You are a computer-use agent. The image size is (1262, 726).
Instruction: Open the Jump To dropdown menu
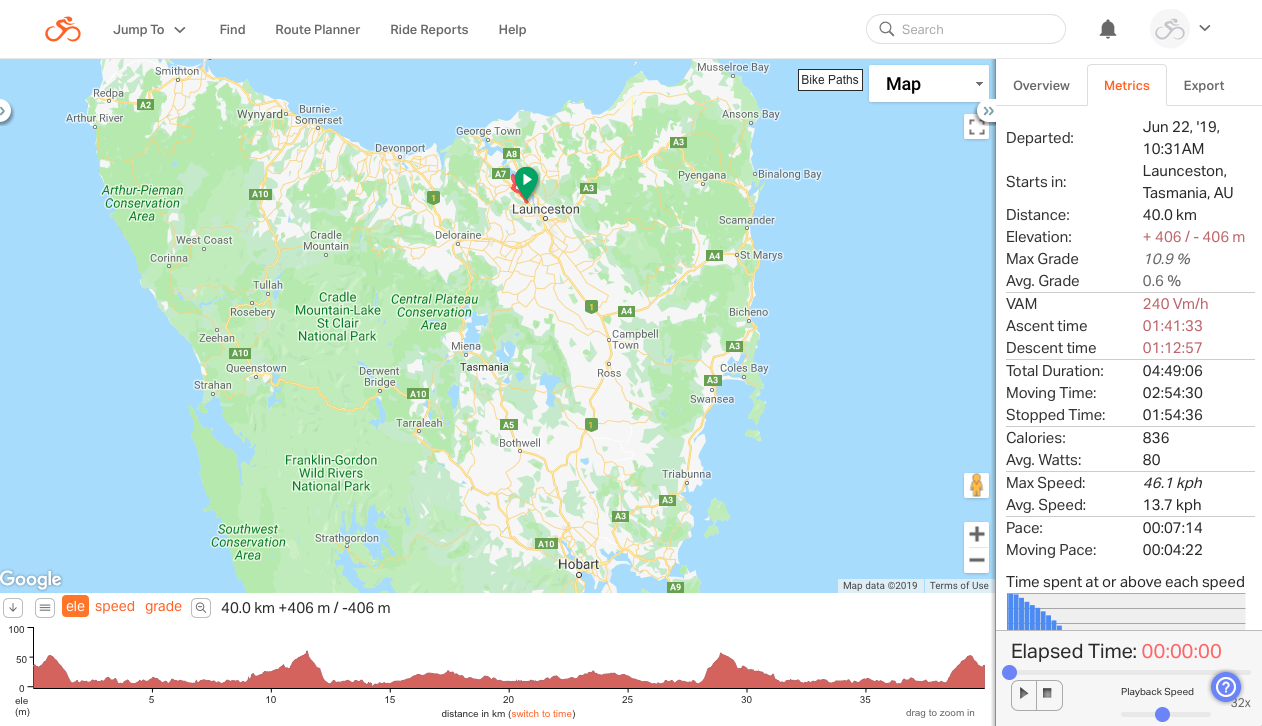click(x=149, y=30)
